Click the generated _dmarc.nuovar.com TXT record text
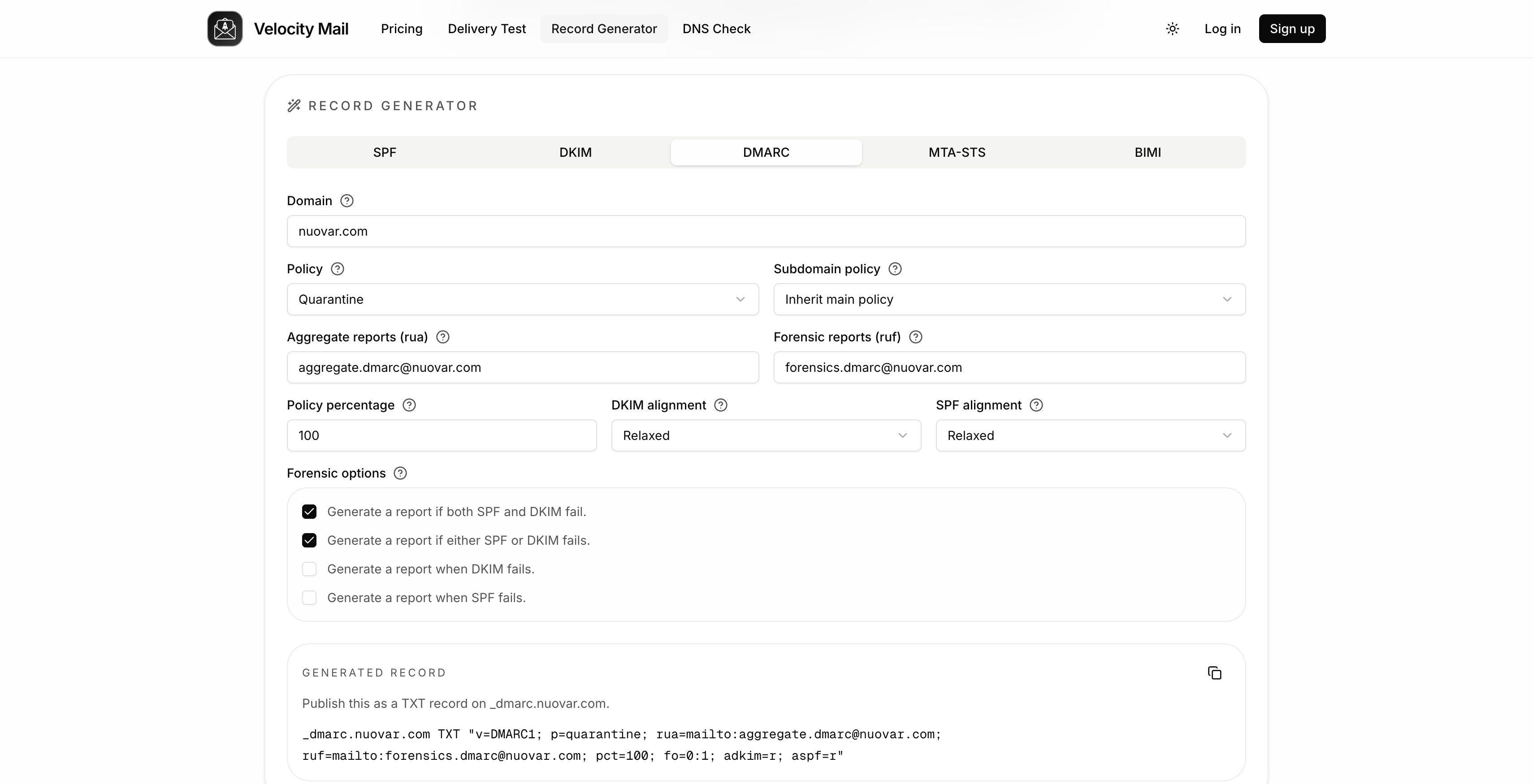Screen dimensions: 1533x784 [621, 745]
